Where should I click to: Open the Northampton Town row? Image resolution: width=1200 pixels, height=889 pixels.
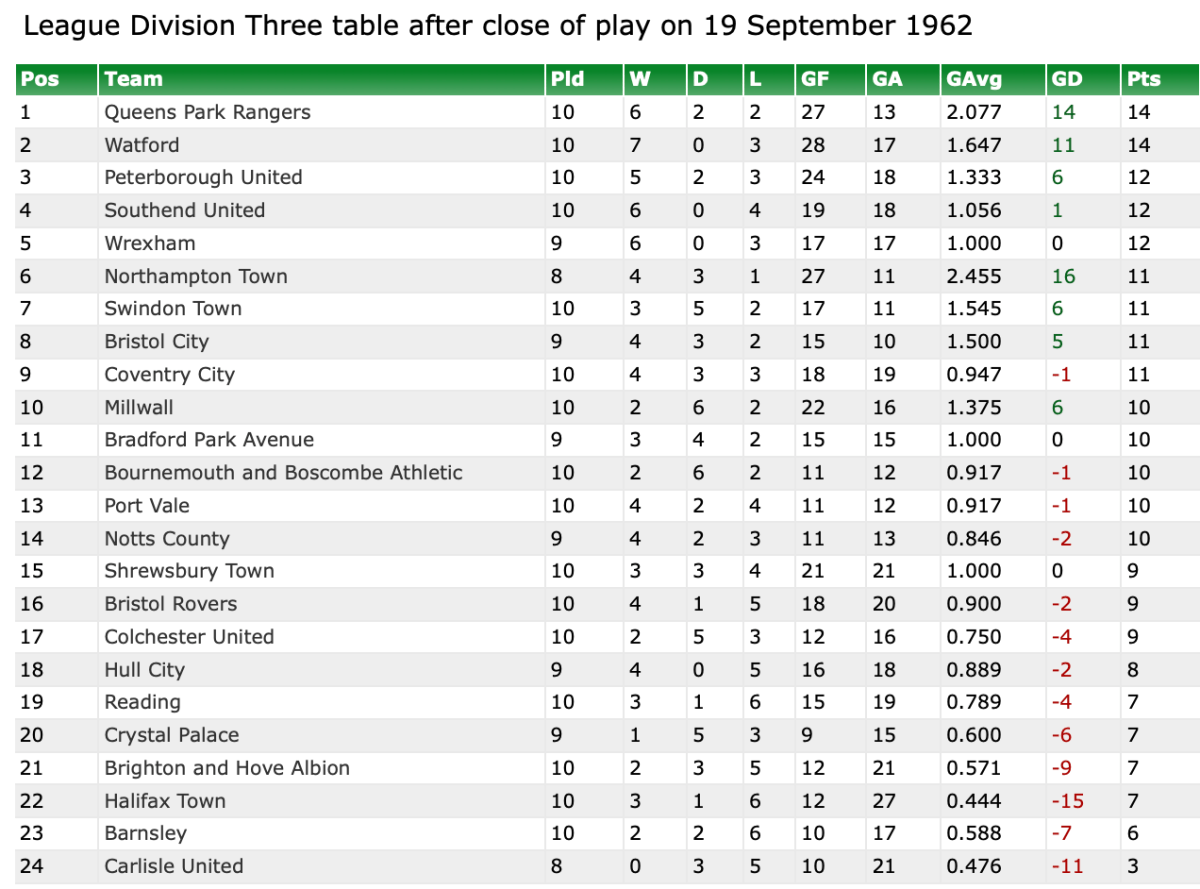pyautogui.click(x=195, y=276)
